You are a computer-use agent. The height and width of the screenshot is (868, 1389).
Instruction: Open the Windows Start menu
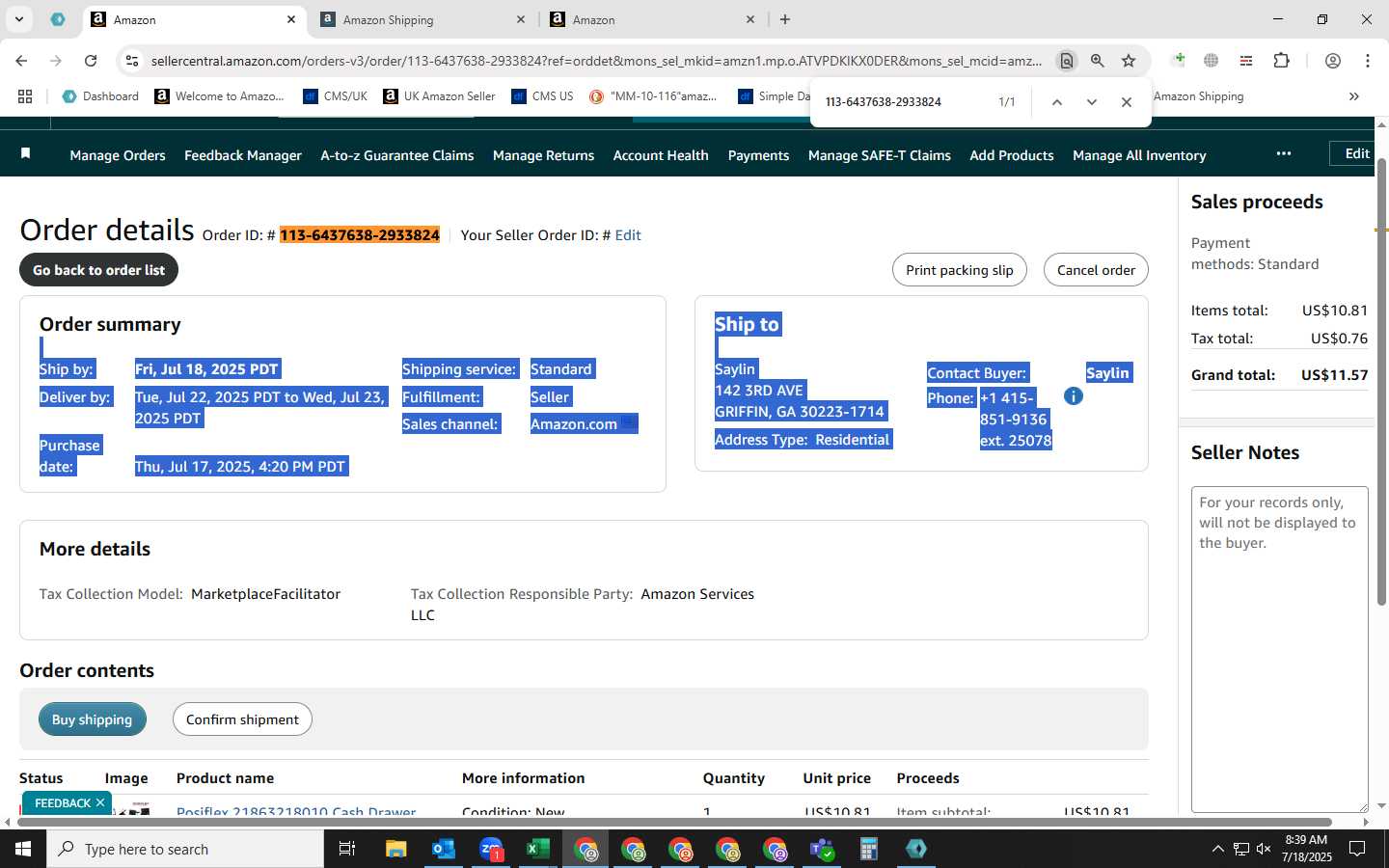tap(23, 849)
